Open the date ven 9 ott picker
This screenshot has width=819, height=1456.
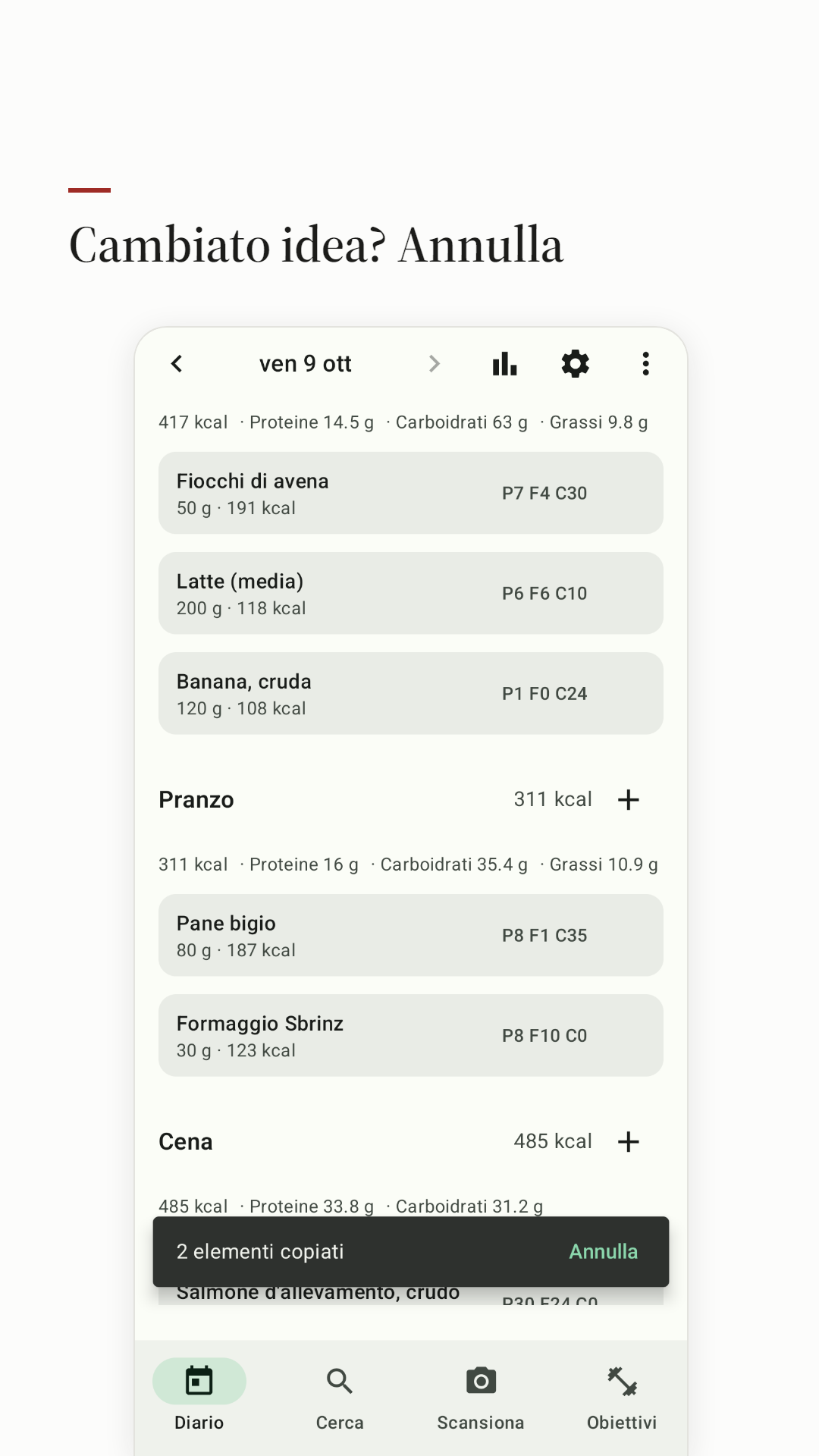coord(306,364)
